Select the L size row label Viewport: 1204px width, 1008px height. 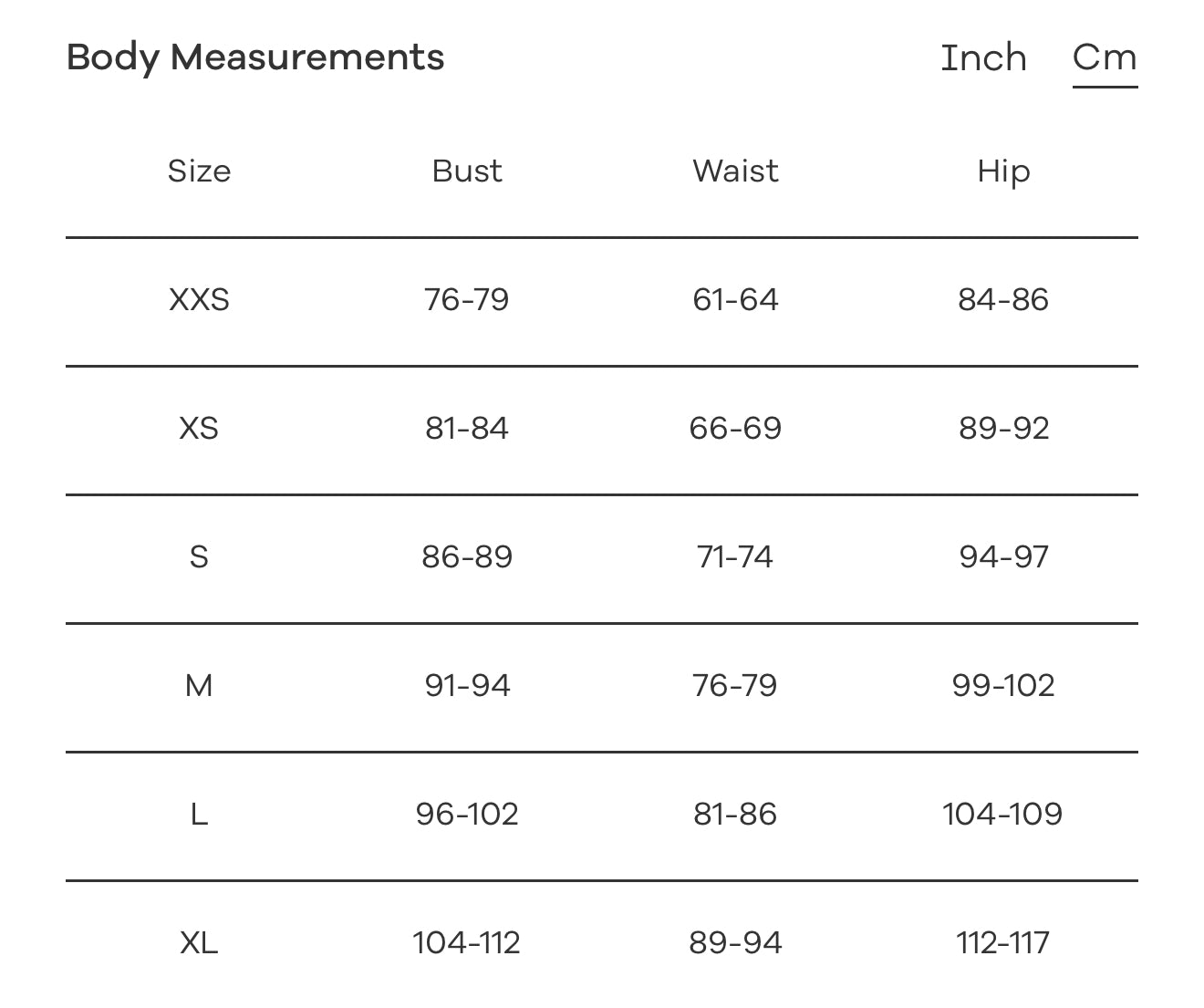pyautogui.click(x=199, y=814)
